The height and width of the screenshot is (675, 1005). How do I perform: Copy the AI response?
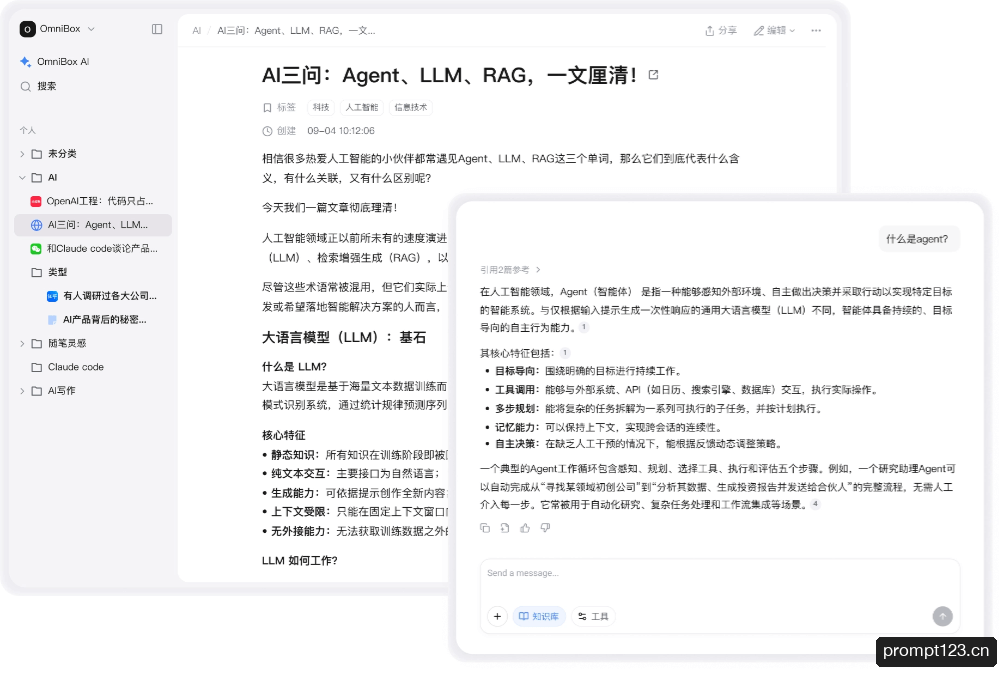pos(485,528)
